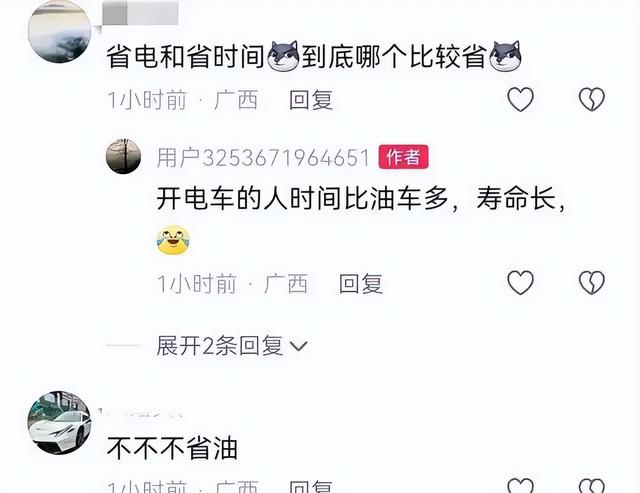The width and height of the screenshot is (640, 493).
Task: Click the red 作者 author badge
Action: tap(403, 157)
